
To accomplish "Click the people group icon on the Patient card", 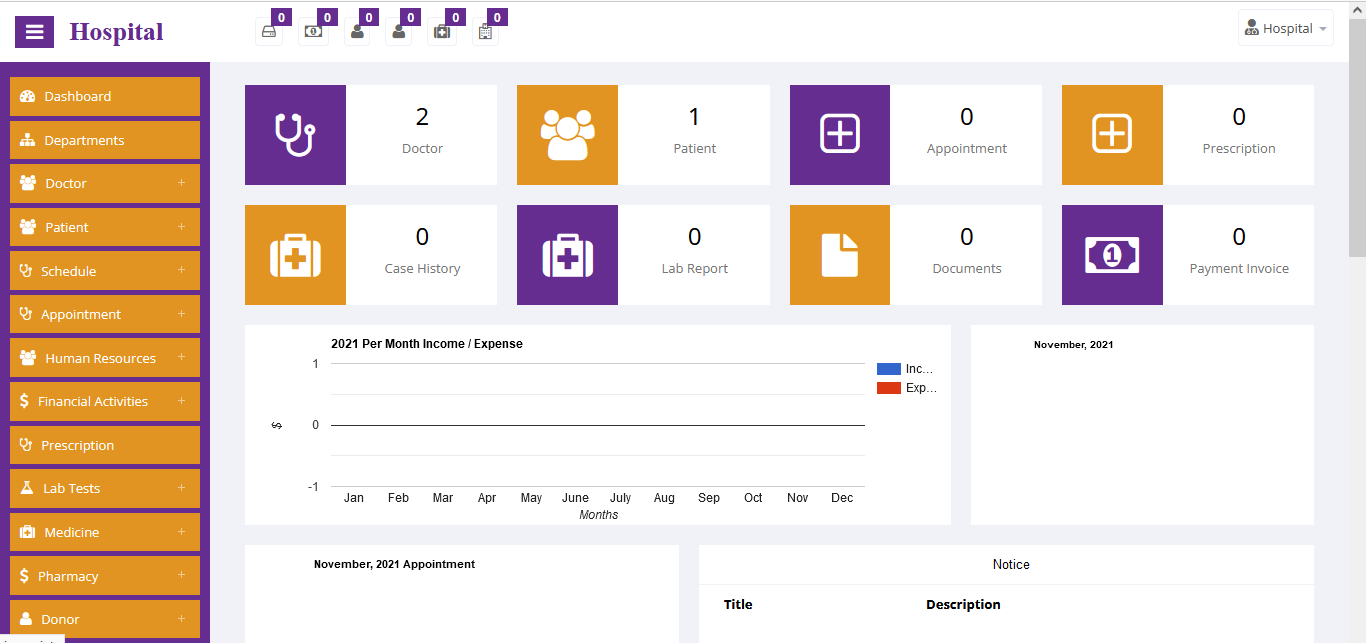I will tap(567, 135).
